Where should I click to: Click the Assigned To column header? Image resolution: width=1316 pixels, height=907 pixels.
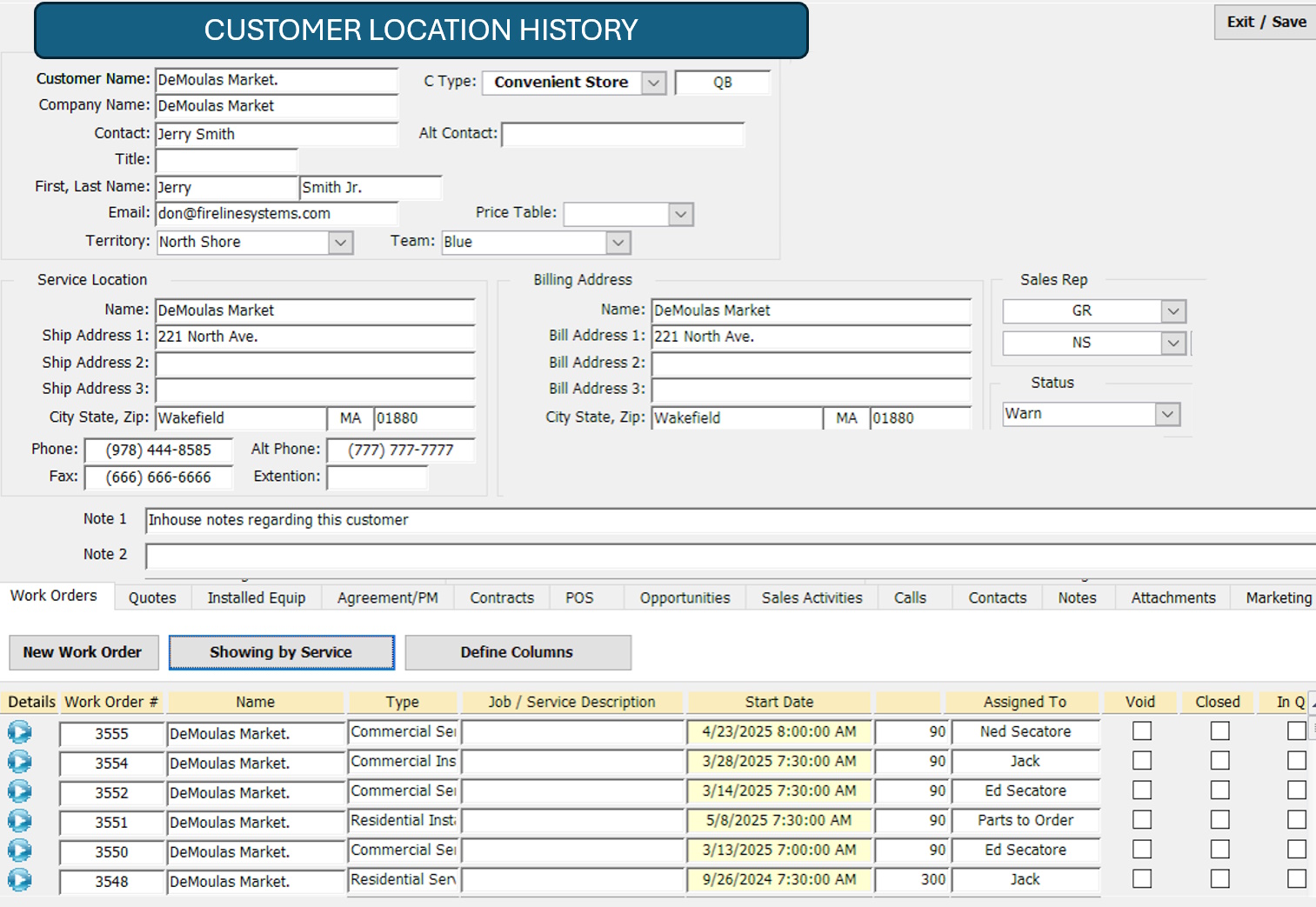tap(1025, 702)
